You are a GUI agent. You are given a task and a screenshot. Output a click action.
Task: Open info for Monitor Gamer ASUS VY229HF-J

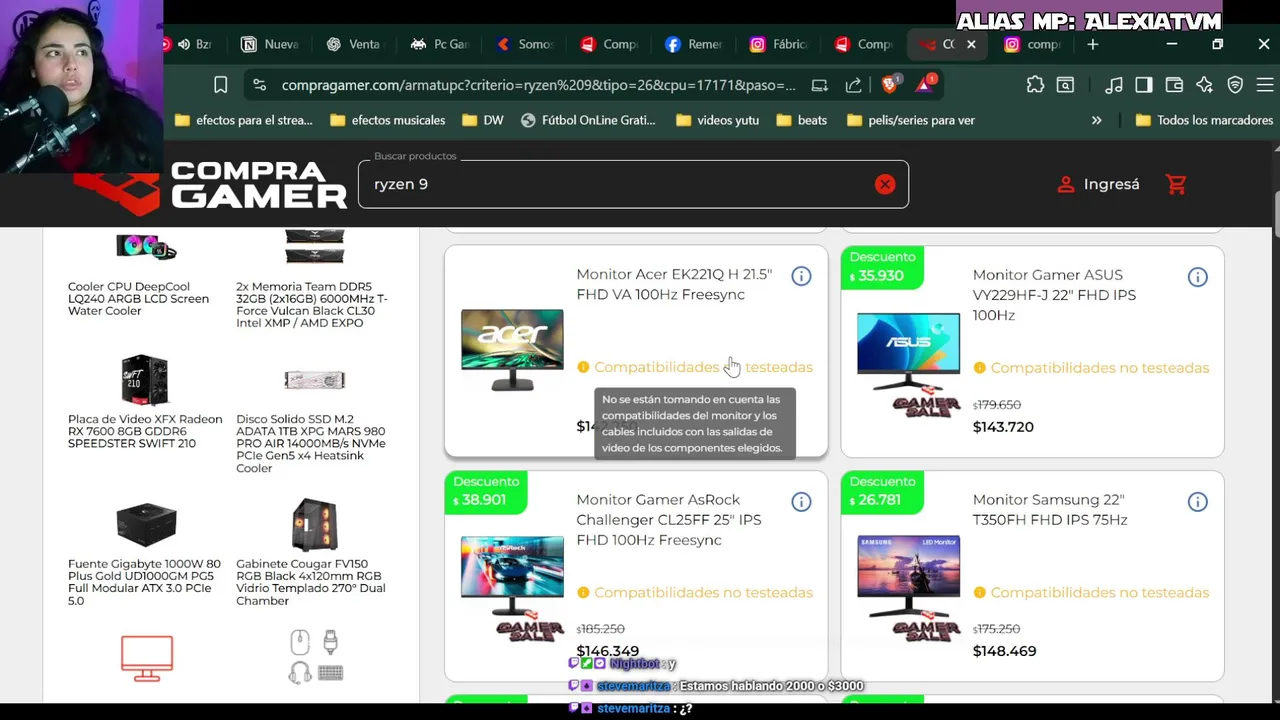(1197, 277)
